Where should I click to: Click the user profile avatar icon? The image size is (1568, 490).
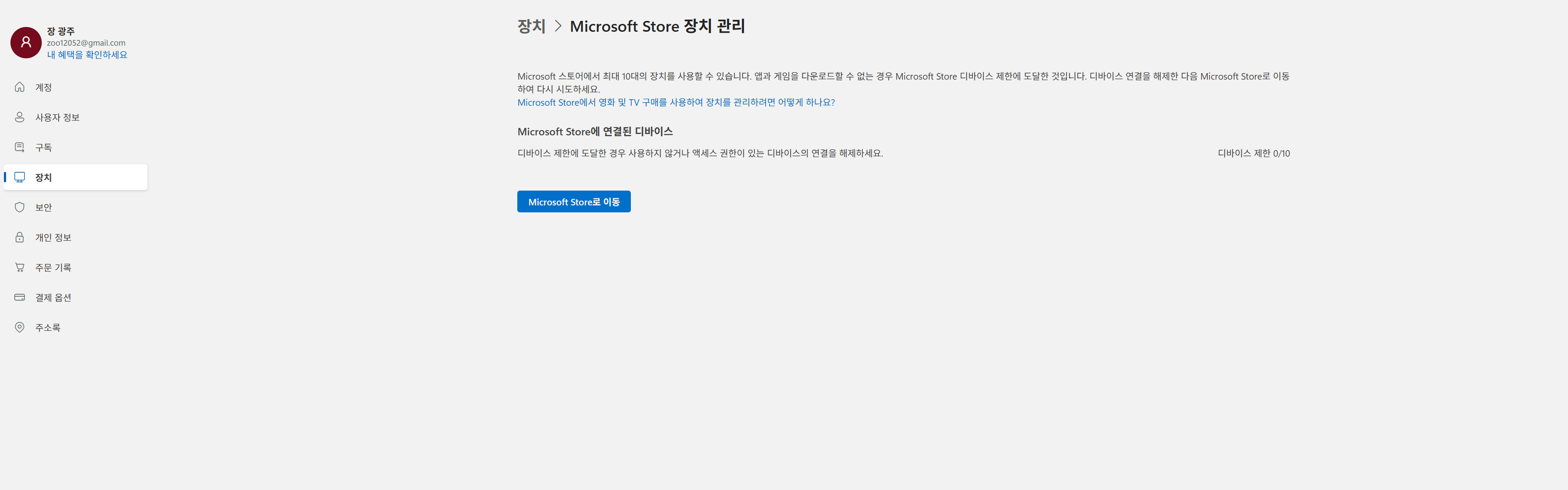coord(26,43)
